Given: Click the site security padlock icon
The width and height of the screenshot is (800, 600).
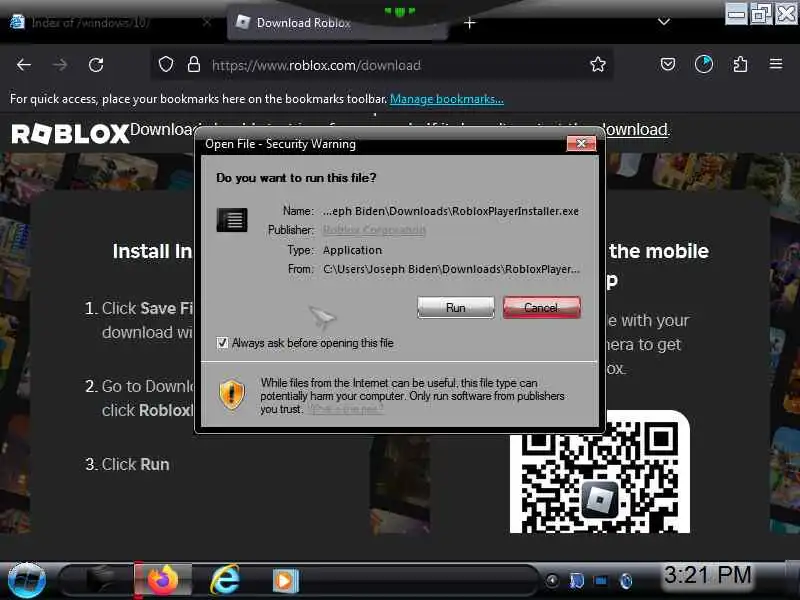Looking at the screenshot, I should click(x=194, y=65).
